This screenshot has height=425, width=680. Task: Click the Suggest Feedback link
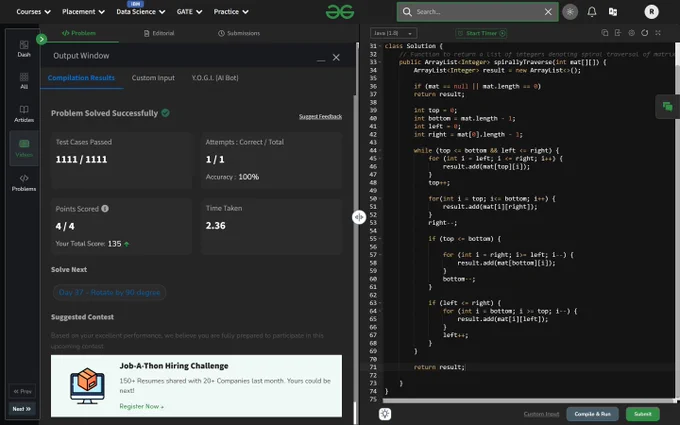click(320, 117)
